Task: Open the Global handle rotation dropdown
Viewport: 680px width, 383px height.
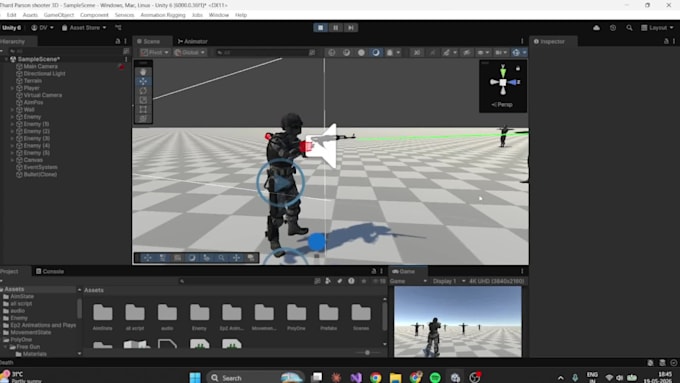Action: coord(190,52)
